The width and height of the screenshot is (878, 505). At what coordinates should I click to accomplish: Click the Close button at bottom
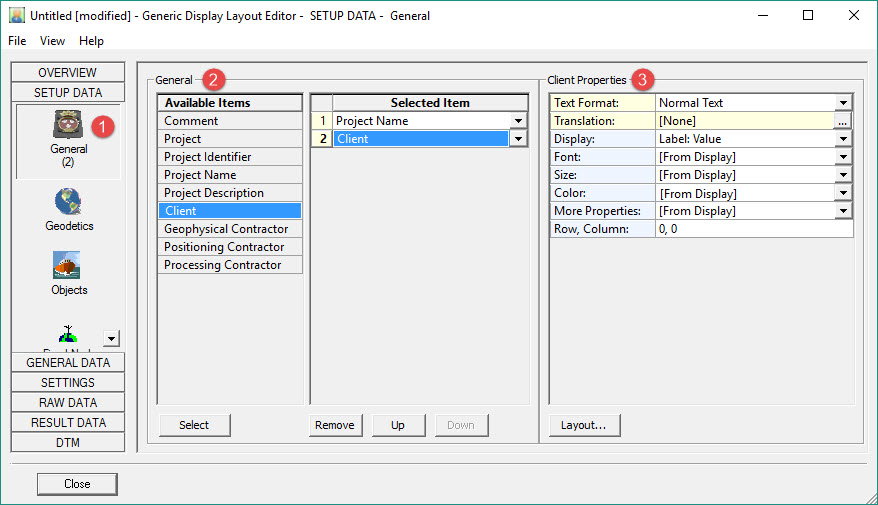(77, 484)
